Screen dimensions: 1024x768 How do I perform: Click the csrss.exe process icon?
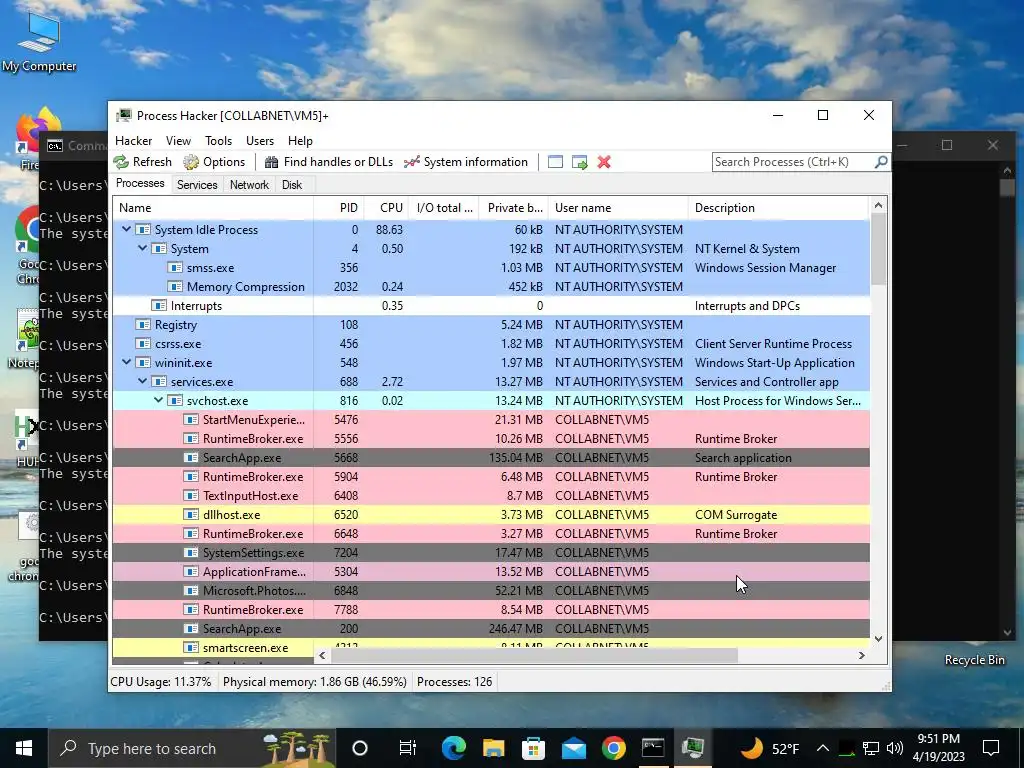142,344
